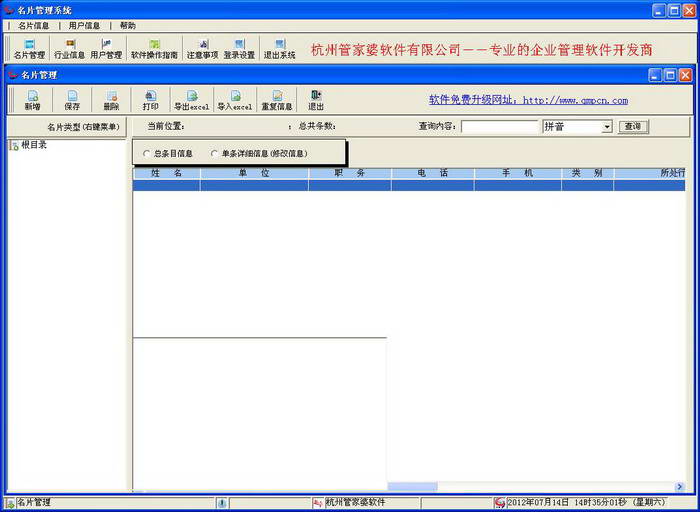The height and width of the screenshot is (512, 700).
Task: Click the 查询 search button
Action: pyautogui.click(x=632, y=127)
